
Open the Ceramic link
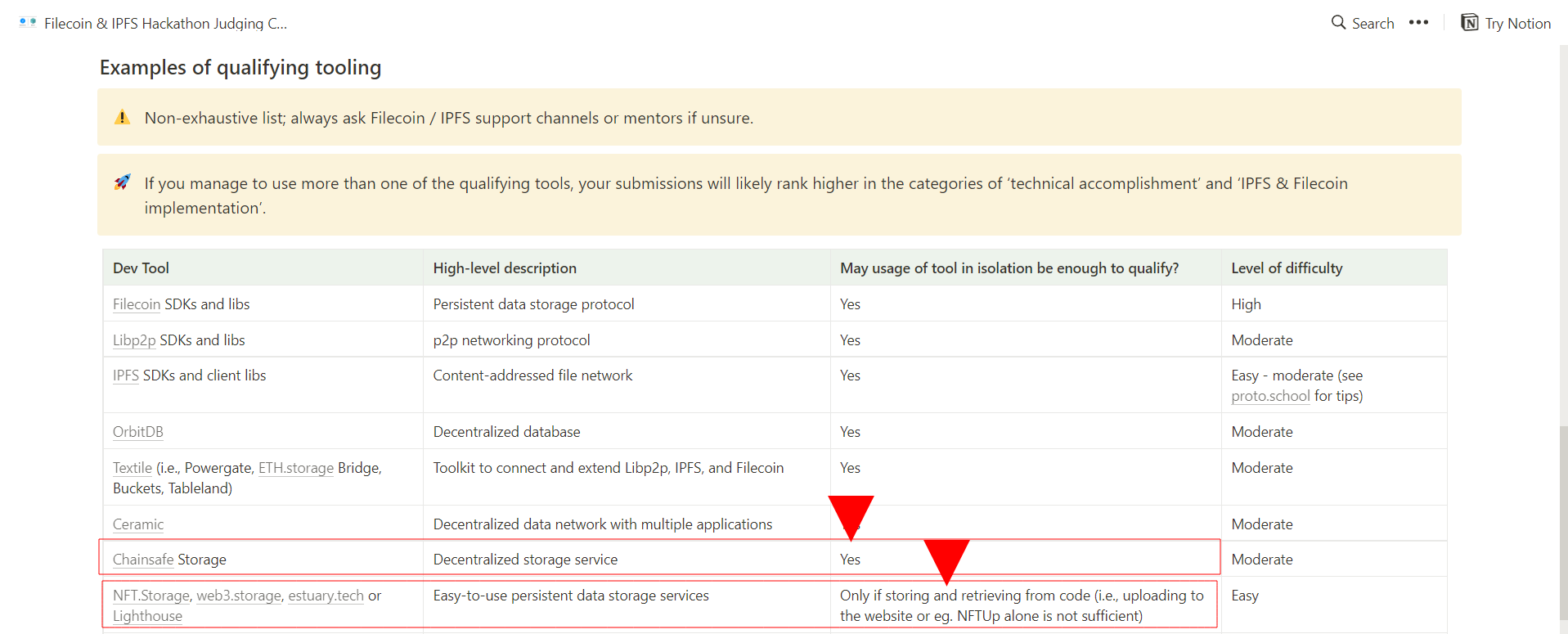pyautogui.click(x=137, y=524)
